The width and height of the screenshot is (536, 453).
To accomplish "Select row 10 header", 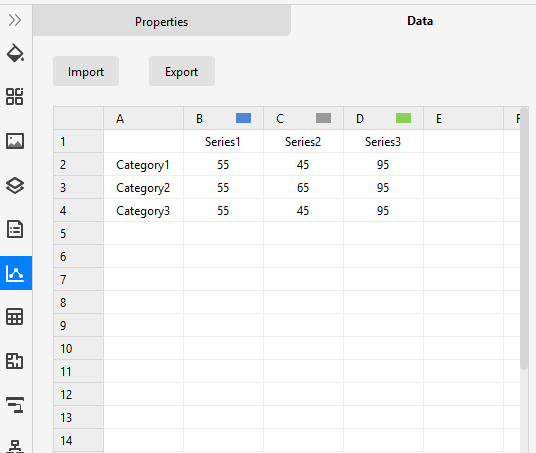I will coord(78,348).
